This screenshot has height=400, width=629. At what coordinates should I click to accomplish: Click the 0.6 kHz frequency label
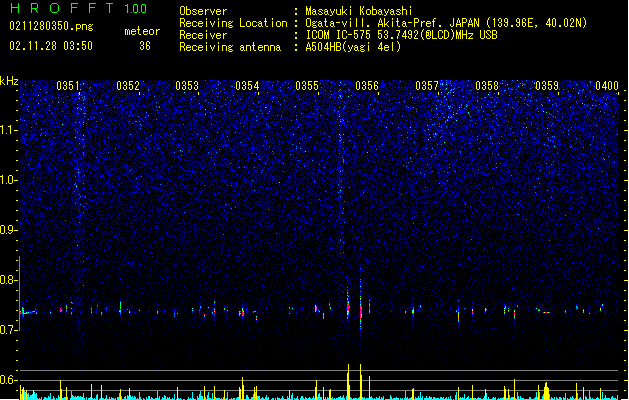click(x=9, y=380)
